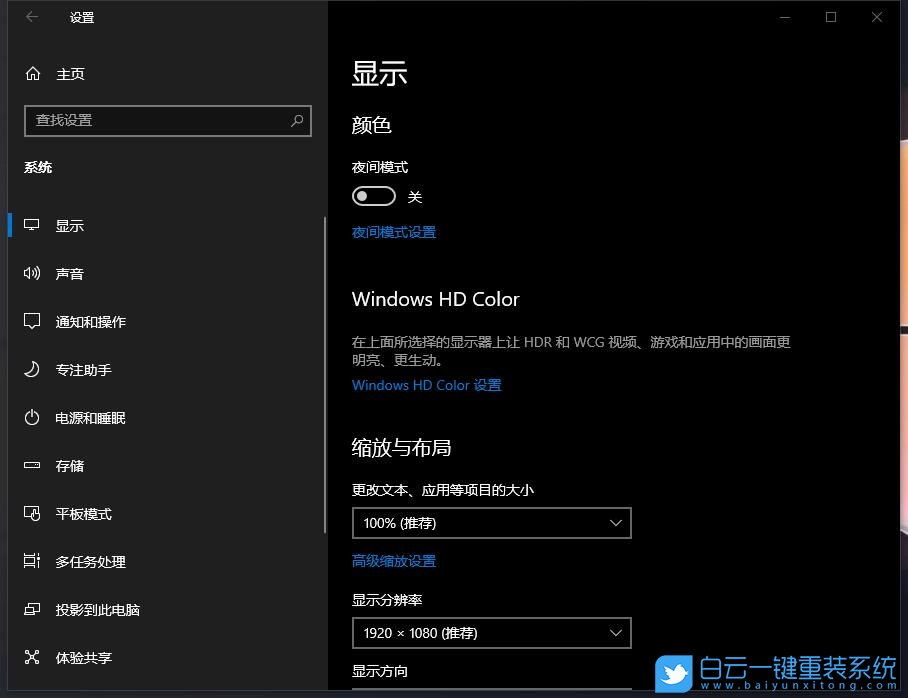The height and width of the screenshot is (698, 908).
Task: Select the 系统 section heading
Action: coord(38,167)
